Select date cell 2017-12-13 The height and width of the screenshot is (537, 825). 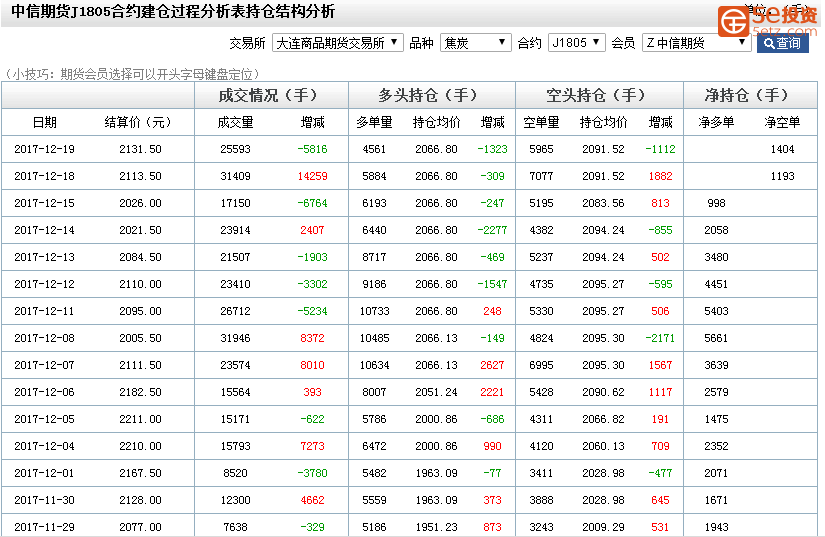(x=44, y=257)
